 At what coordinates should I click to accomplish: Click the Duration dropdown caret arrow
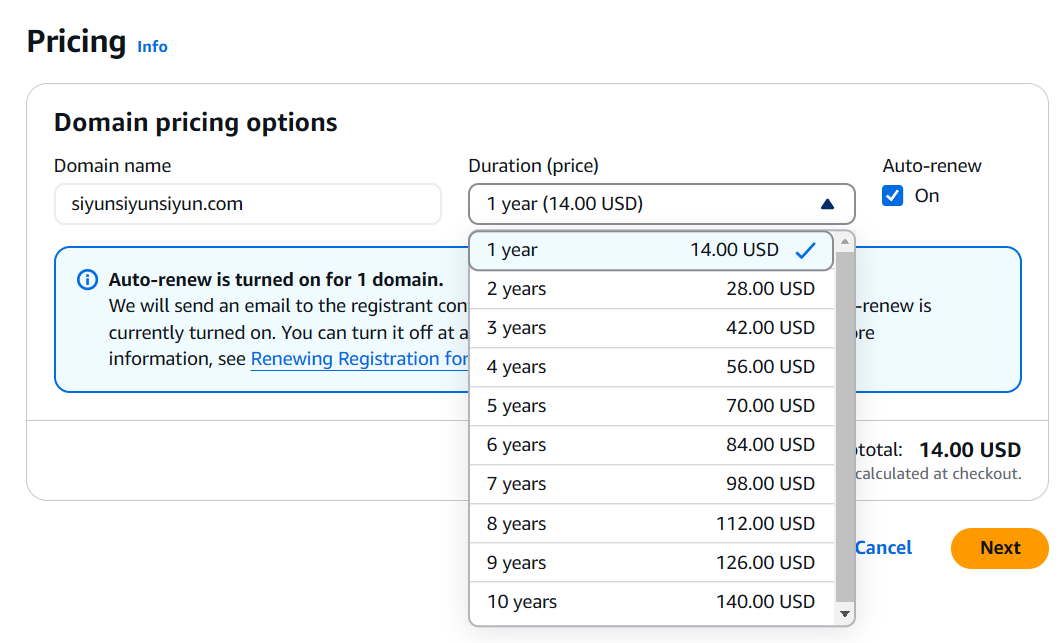coord(827,204)
